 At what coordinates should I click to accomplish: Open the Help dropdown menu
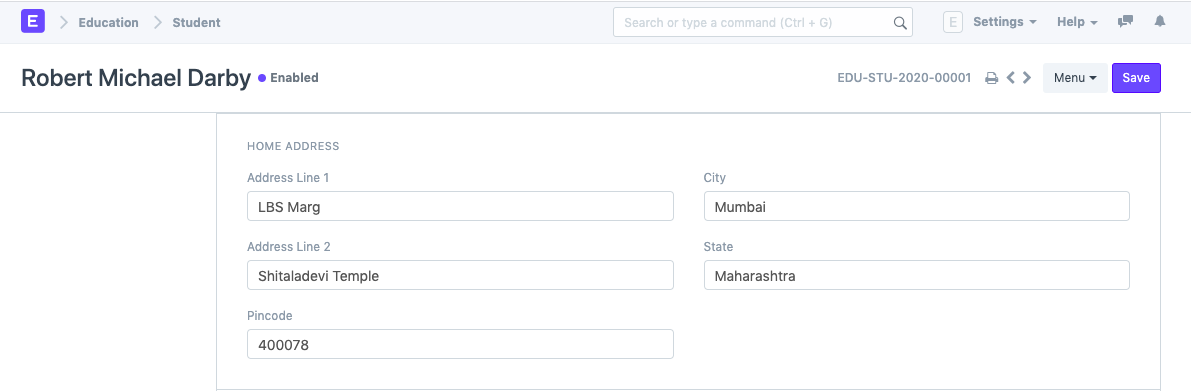1077,22
